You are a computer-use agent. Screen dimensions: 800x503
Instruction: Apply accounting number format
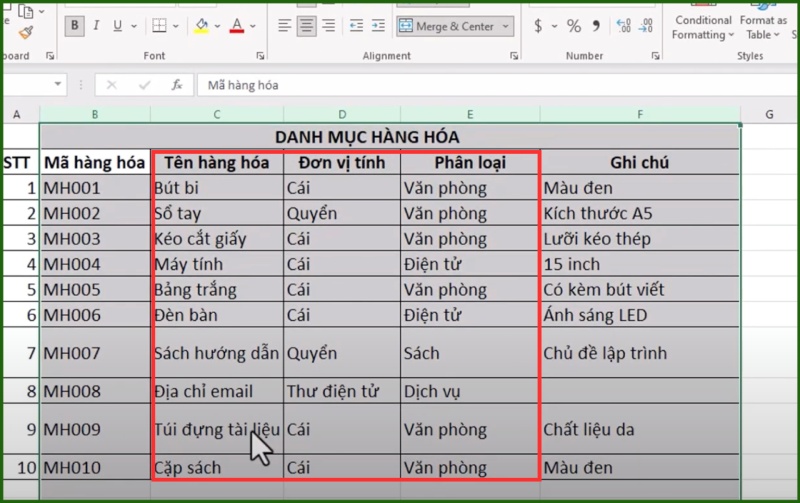[538, 26]
